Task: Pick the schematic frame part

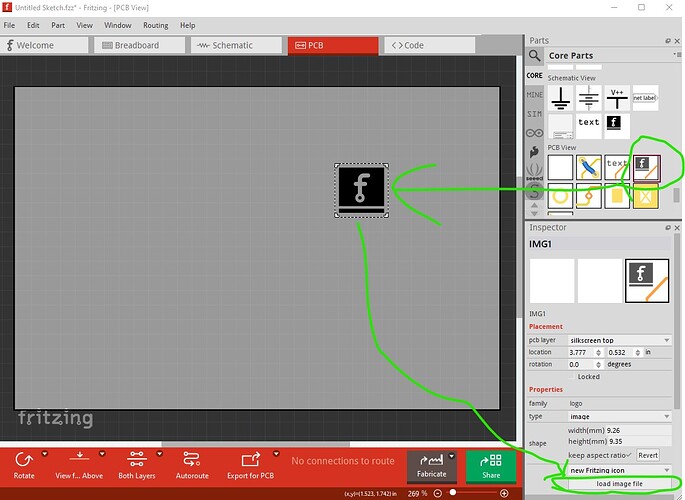Action: [560, 126]
